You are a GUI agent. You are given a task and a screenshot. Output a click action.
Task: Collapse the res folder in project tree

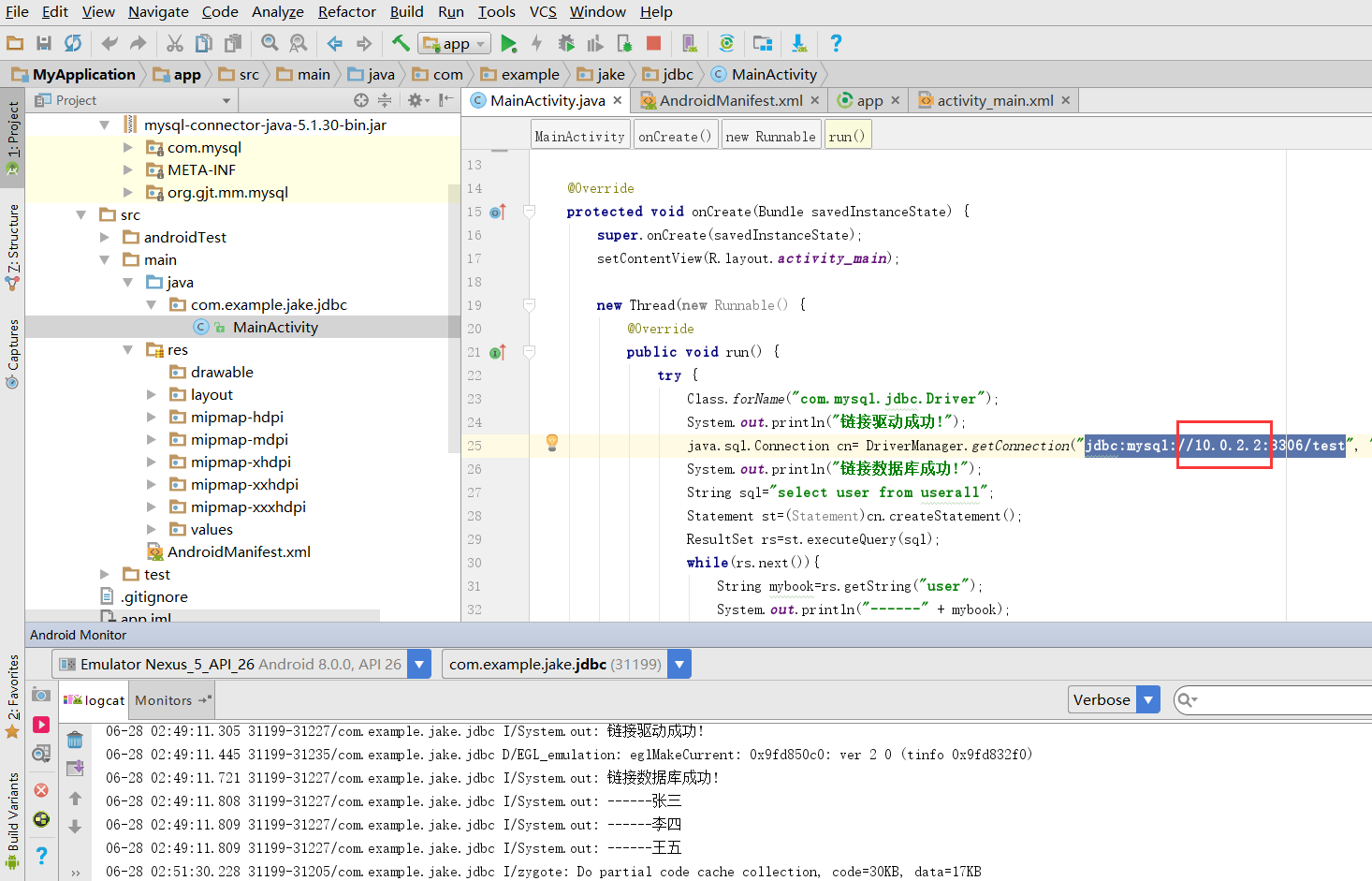click(x=128, y=350)
